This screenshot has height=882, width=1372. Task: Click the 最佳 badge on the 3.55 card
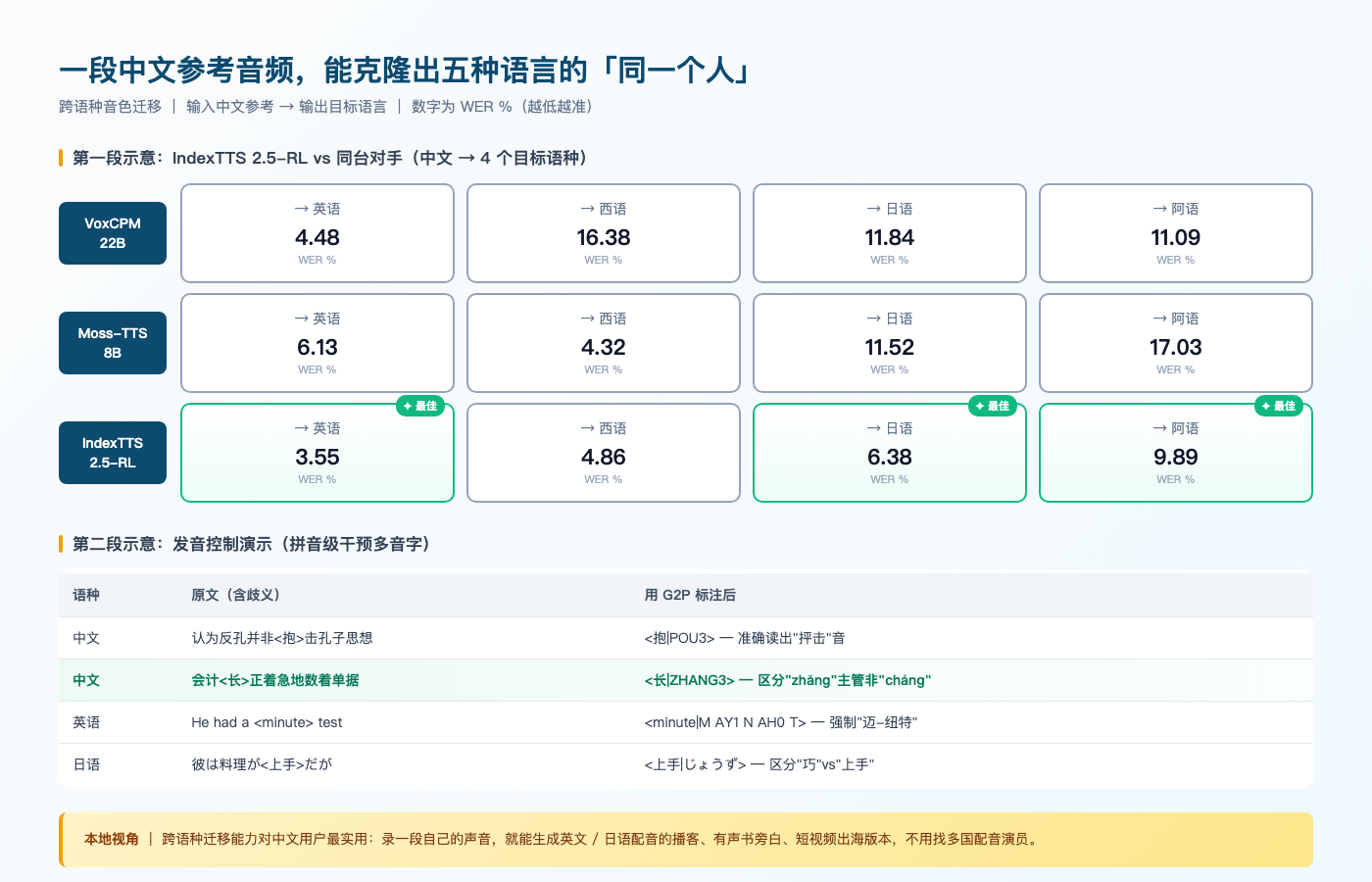coord(420,406)
